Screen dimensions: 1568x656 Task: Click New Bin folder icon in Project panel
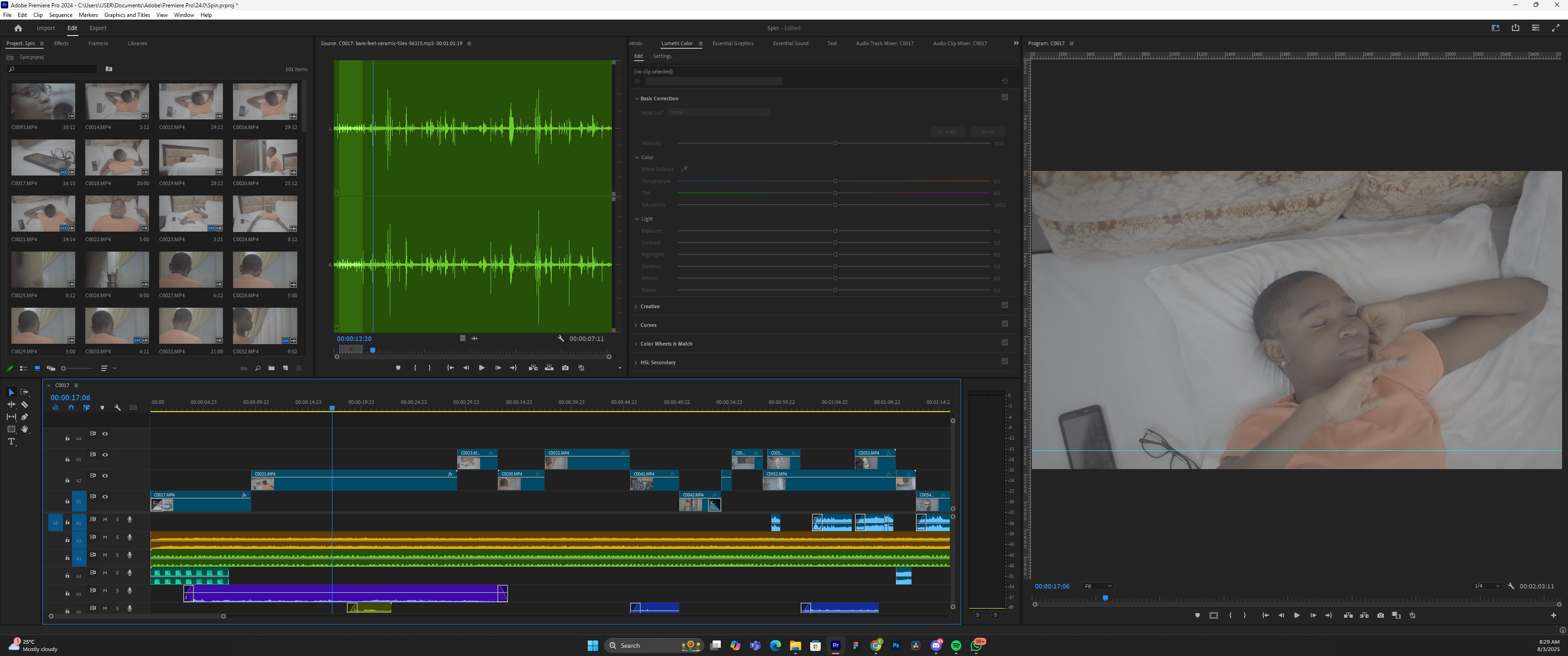[x=271, y=368]
